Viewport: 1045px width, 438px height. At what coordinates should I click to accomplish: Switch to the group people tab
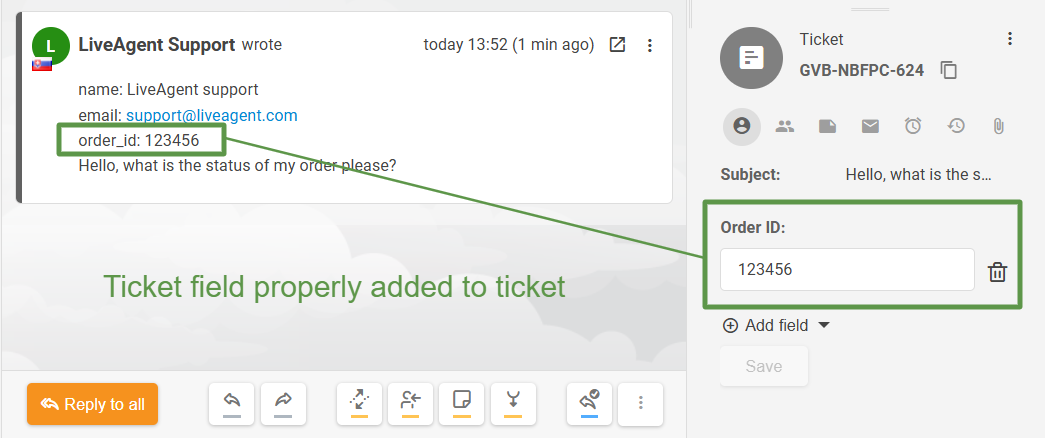pyautogui.click(x=785, y=126)
